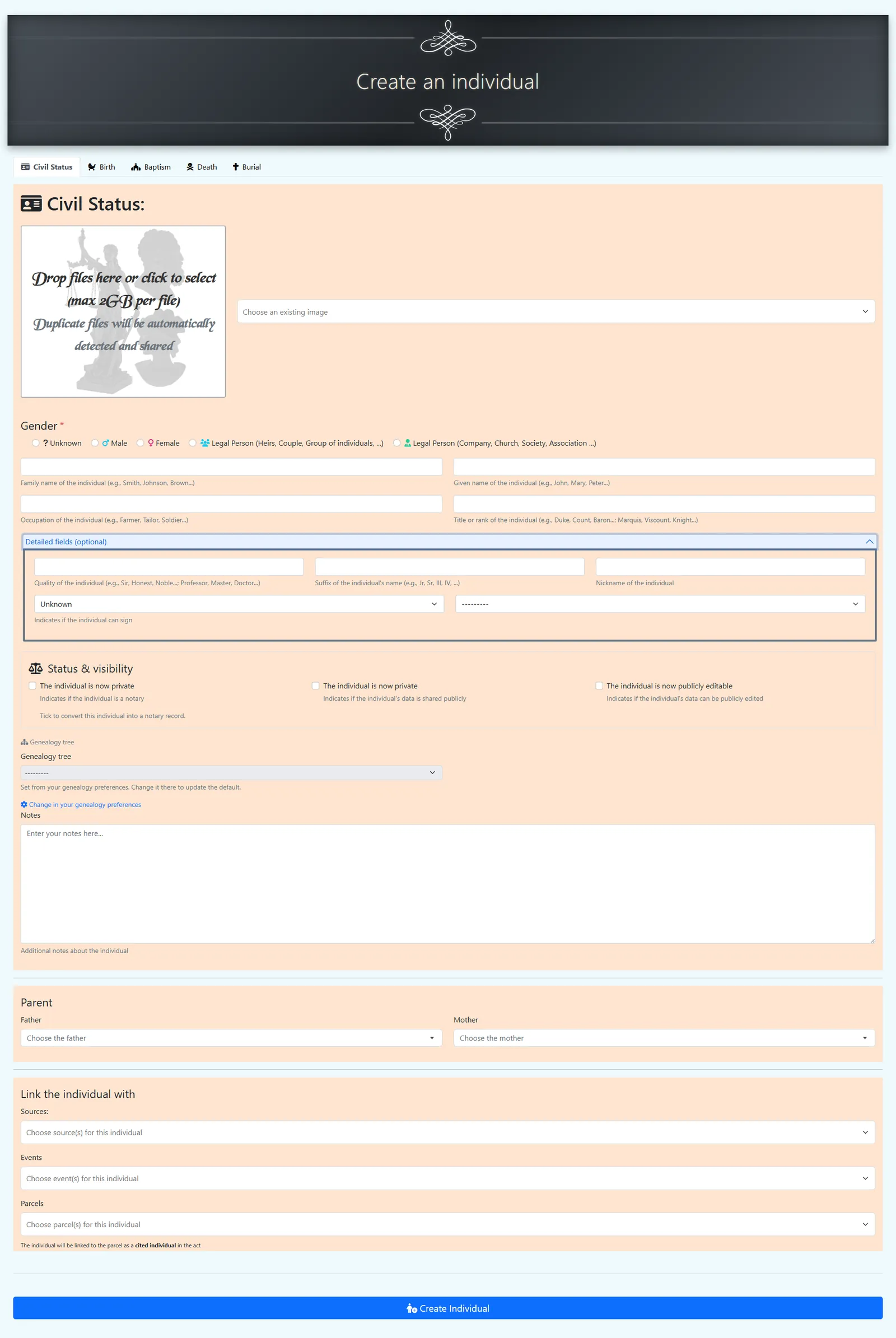Click the church Baptism icon

(136, 167)
